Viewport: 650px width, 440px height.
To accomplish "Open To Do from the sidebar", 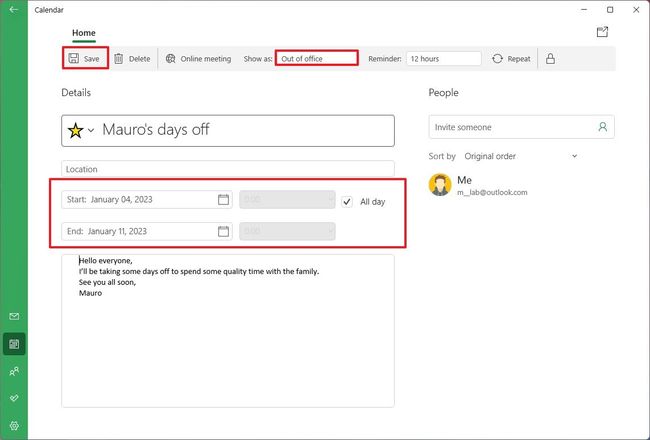I will (14, 398).
